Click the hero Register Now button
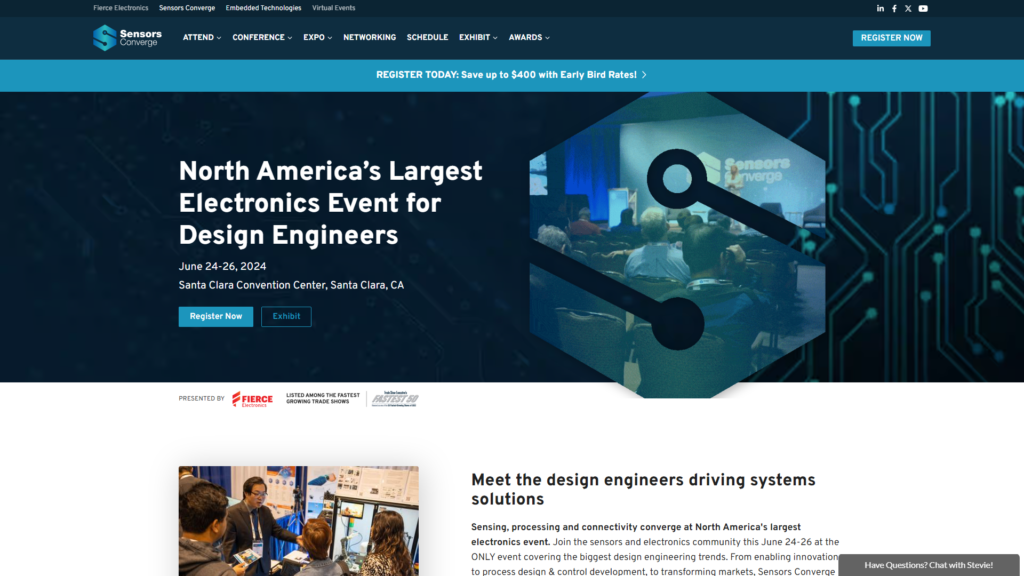Image resolution: width=1024 pixels, height=576 pixels. click(216, 317)
